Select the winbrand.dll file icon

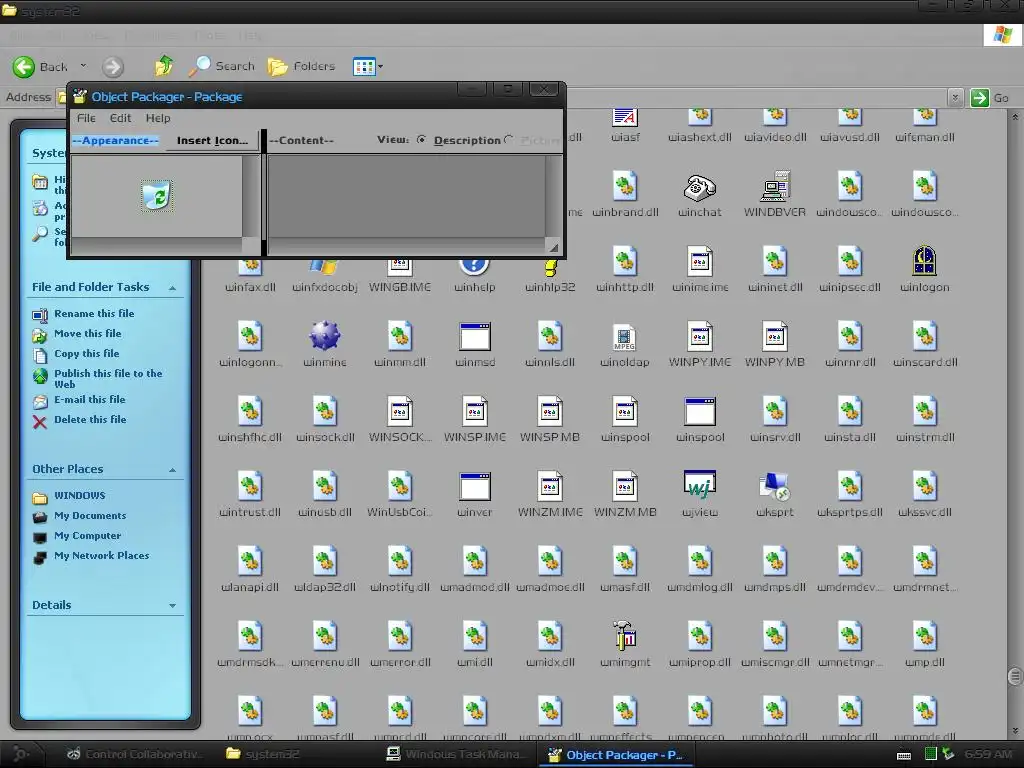click(x=625, y=186)
